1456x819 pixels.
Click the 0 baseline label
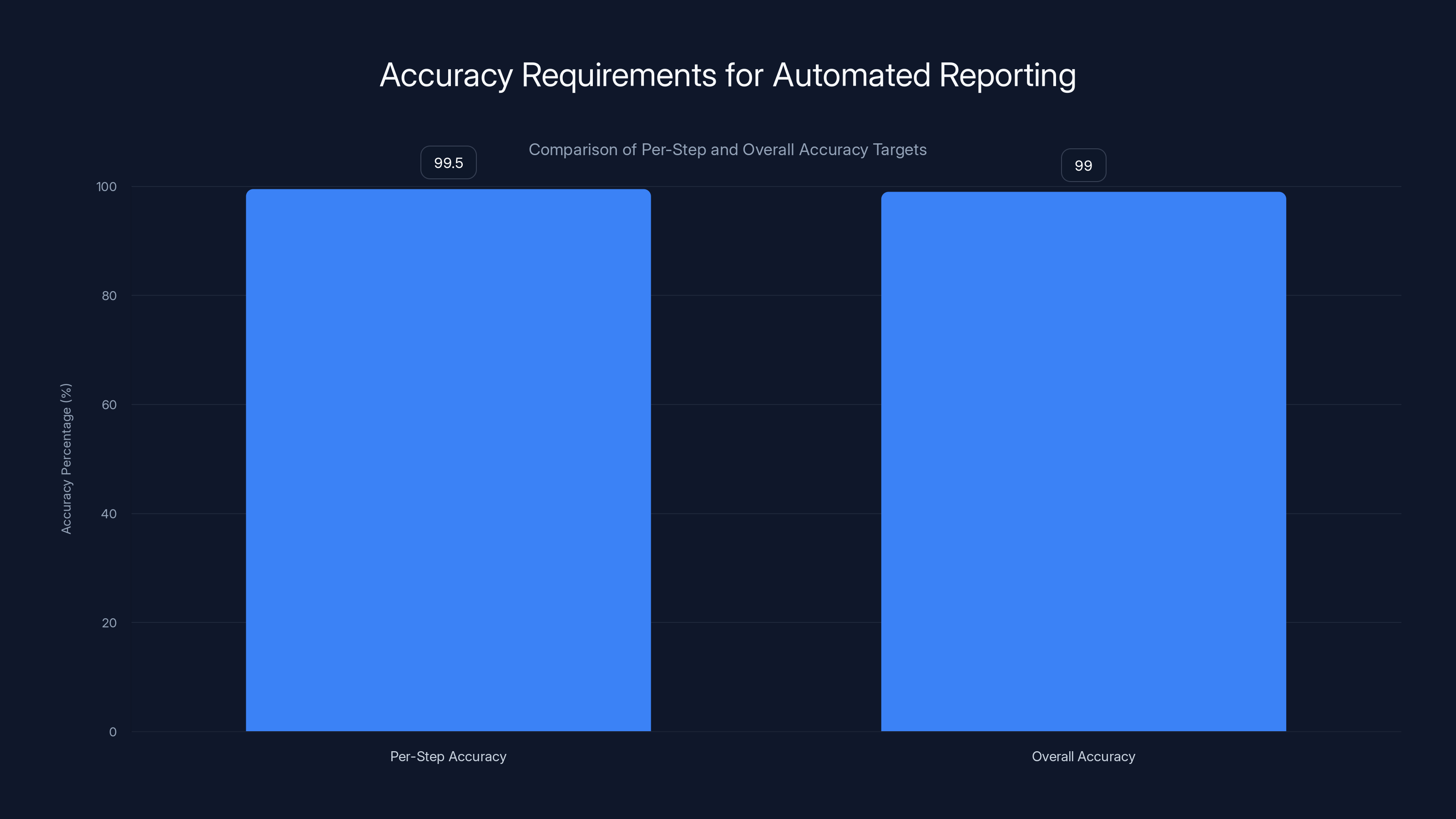pyautogui.click(x=113, y=731)
